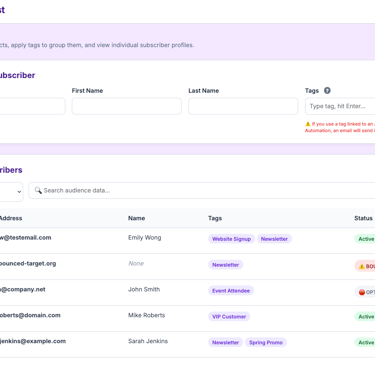Click the Sarah Jenkins name cell

(x=148, y=341)
